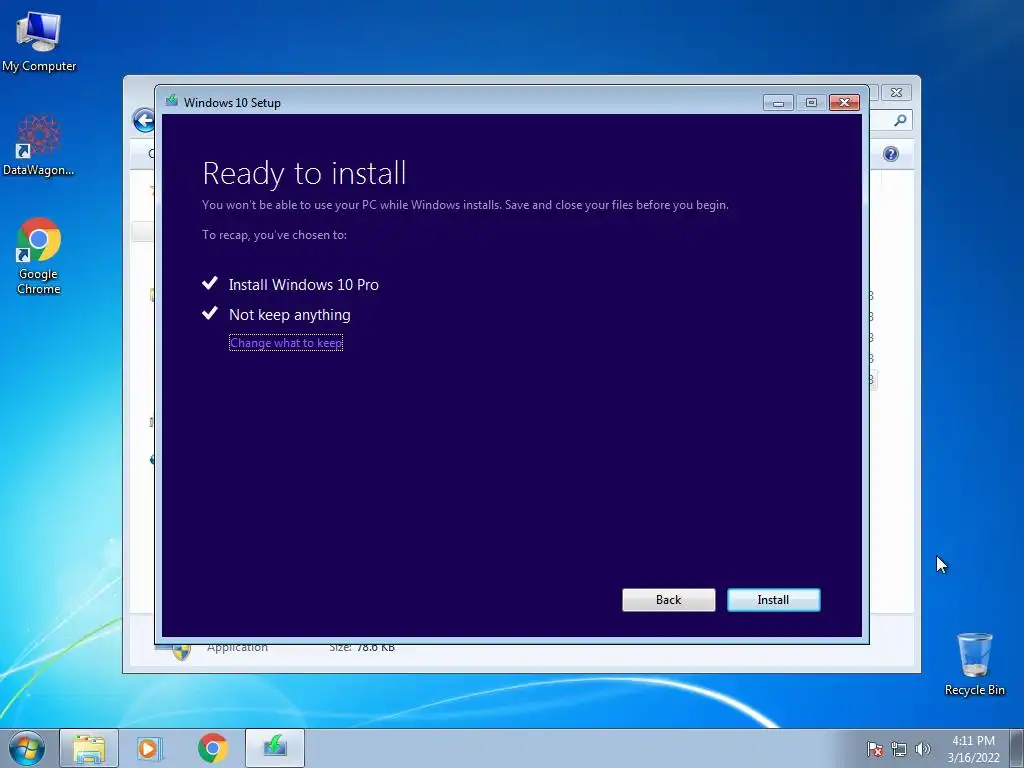Click the Install button
1024x768 pixels.
pos(773,600)
